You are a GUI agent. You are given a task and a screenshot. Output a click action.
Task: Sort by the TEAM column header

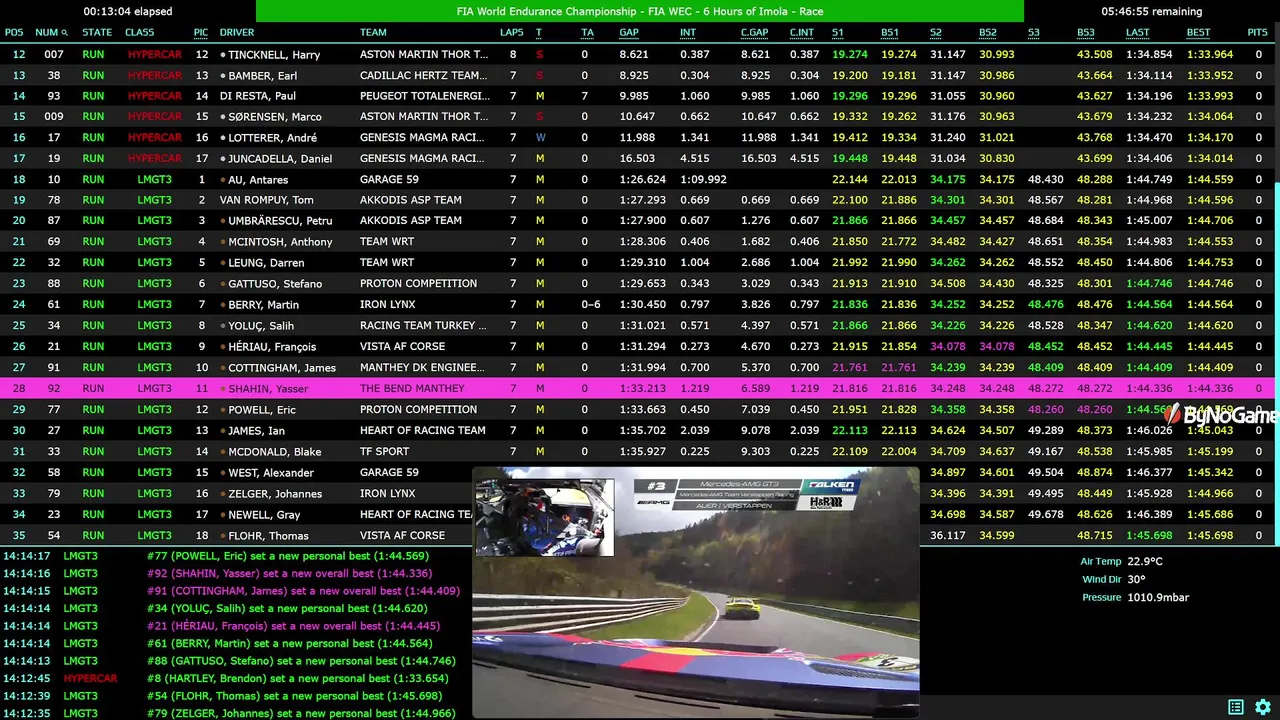(373, 33)
